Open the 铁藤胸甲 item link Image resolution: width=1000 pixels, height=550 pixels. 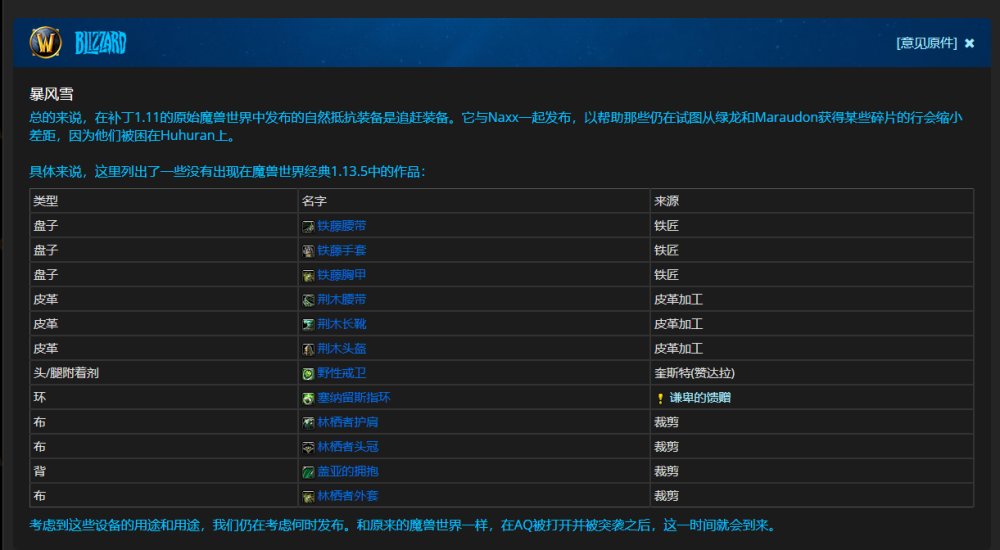(x=342, y=275)
